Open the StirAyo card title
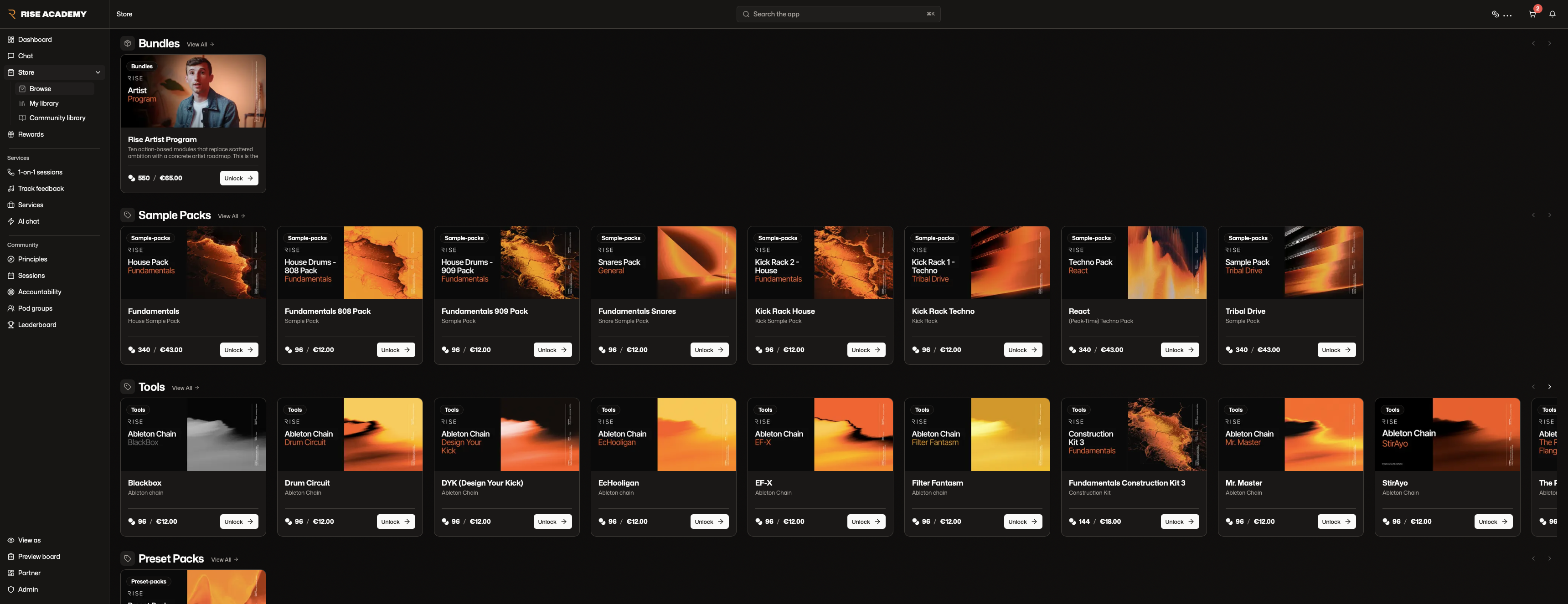The height and width of the screenshot is (604, 1568). 1394,483
